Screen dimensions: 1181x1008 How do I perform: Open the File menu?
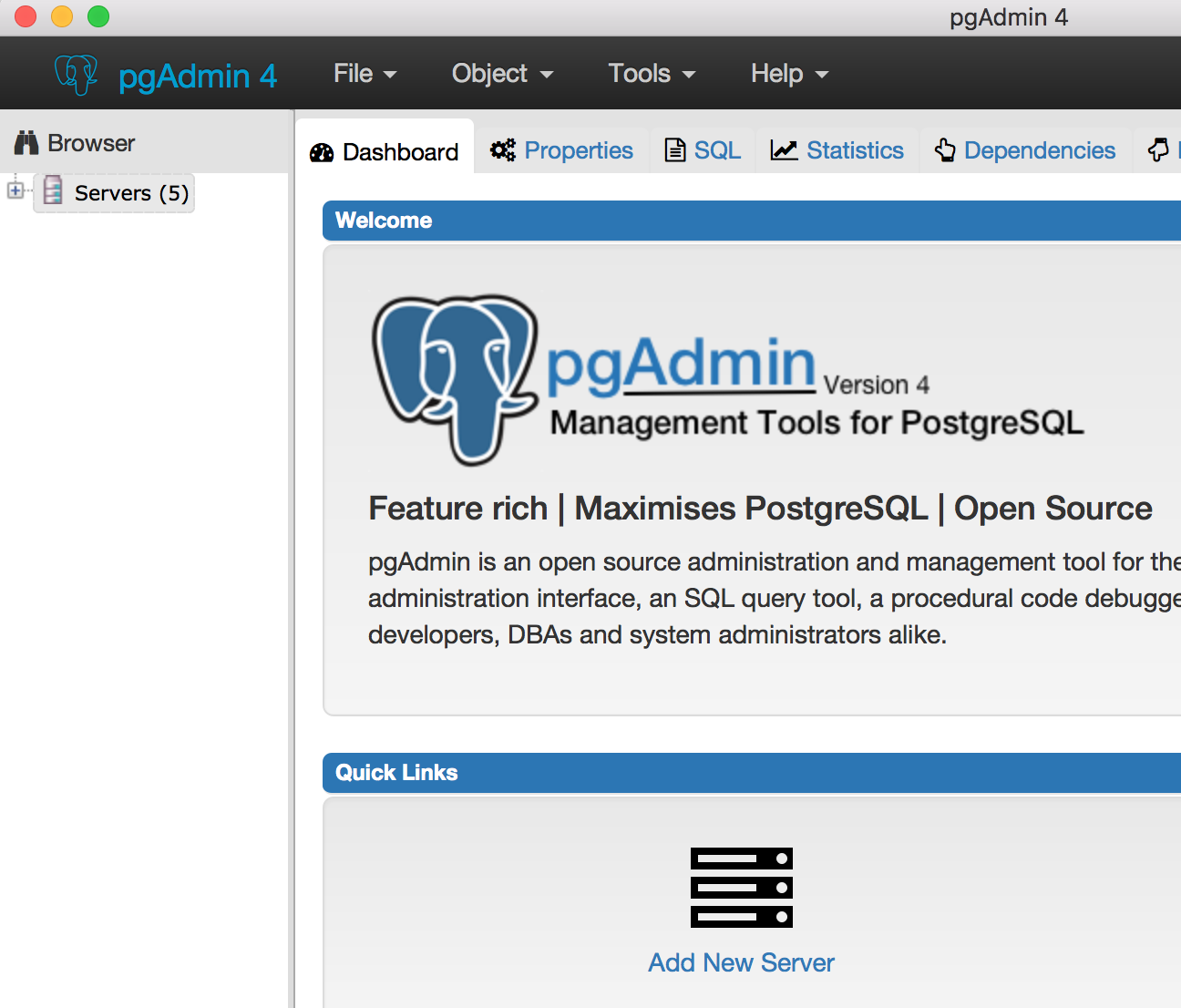coord(365,74)
